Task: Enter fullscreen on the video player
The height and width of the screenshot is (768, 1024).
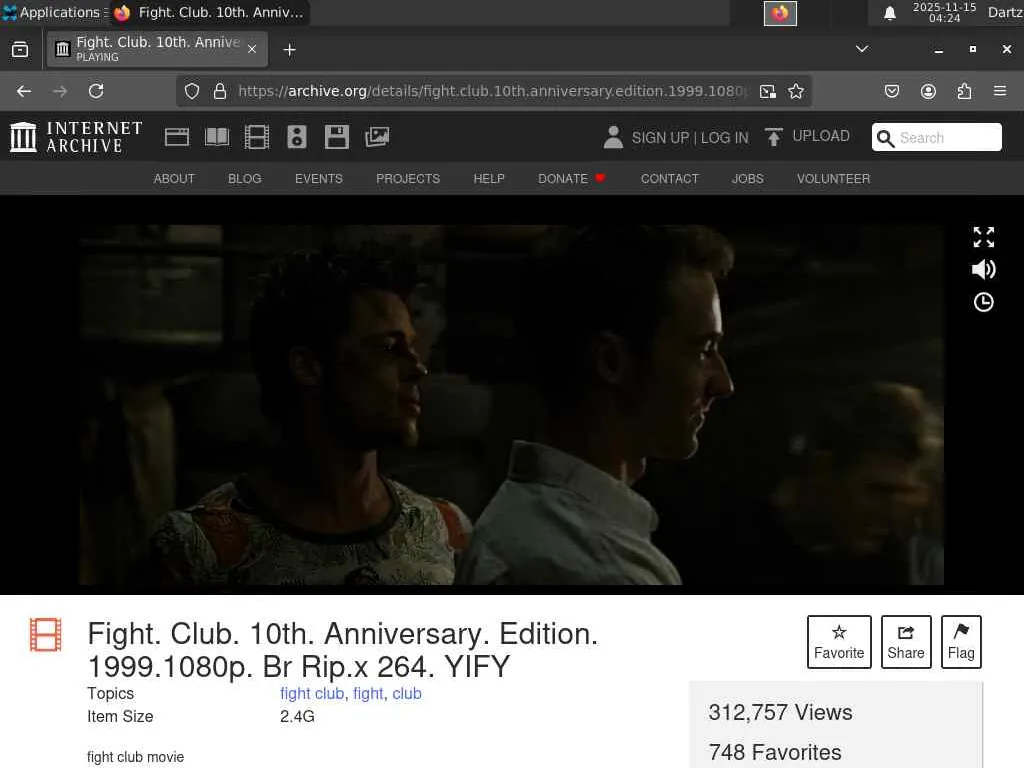Action: pyautogui.click(x=984, y=237)
